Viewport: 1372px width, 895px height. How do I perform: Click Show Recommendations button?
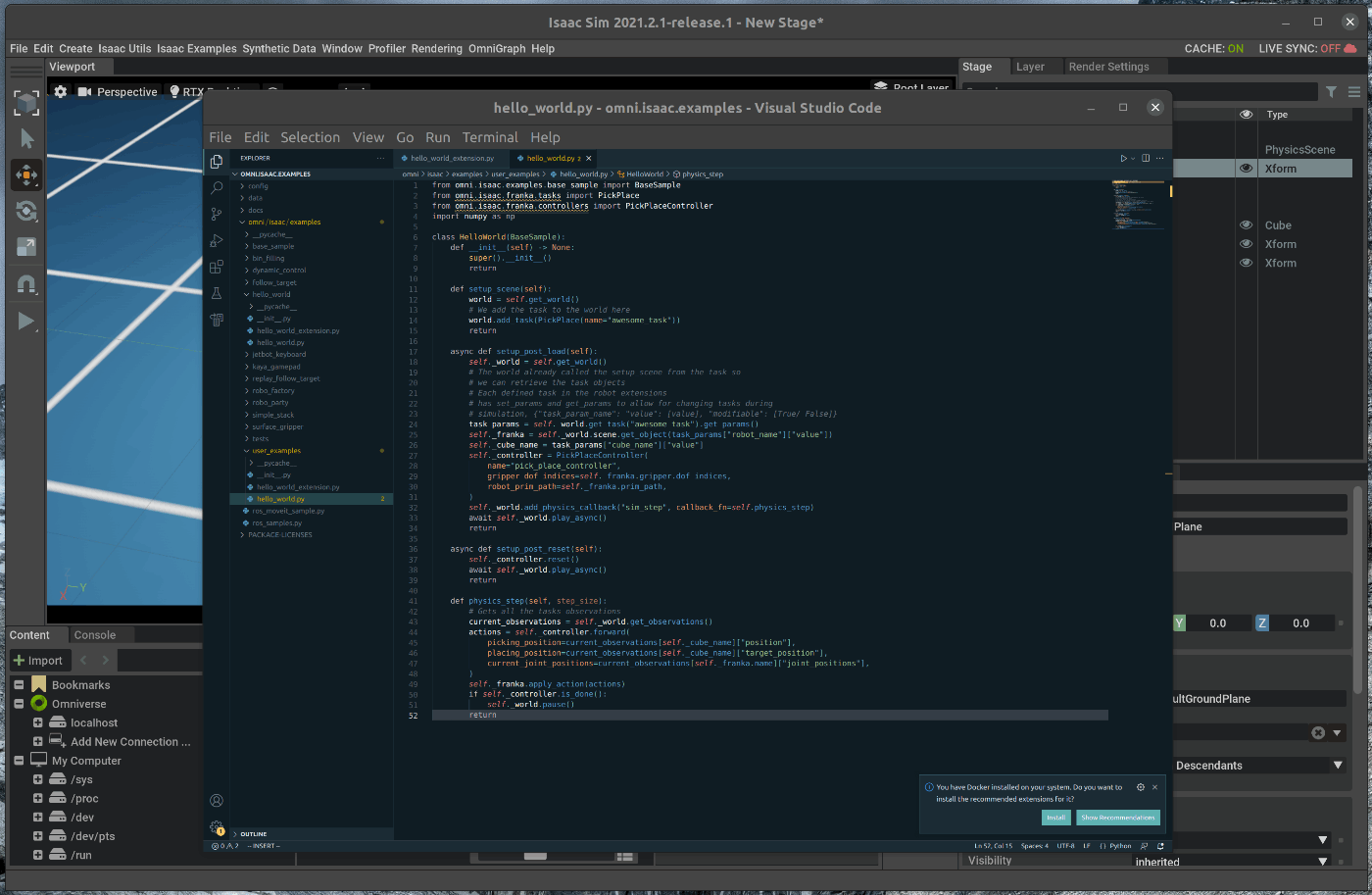pos(1117,818)
